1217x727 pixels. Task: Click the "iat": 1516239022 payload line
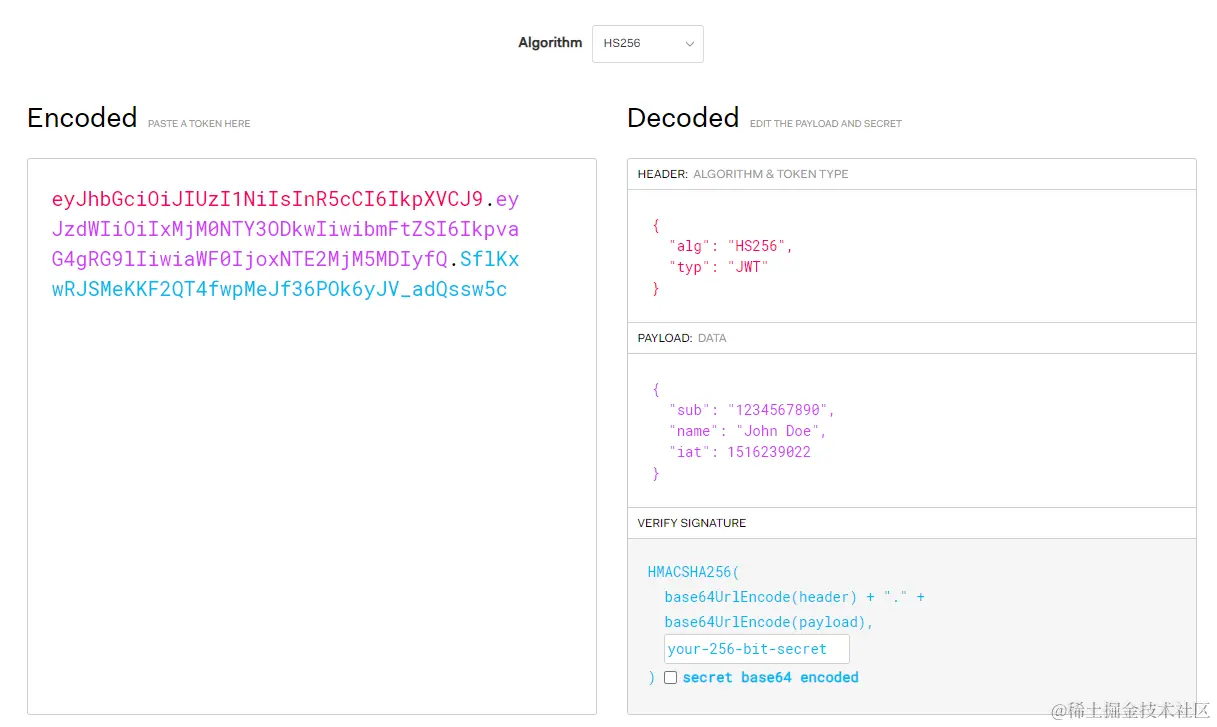click(x=740, y=452)
